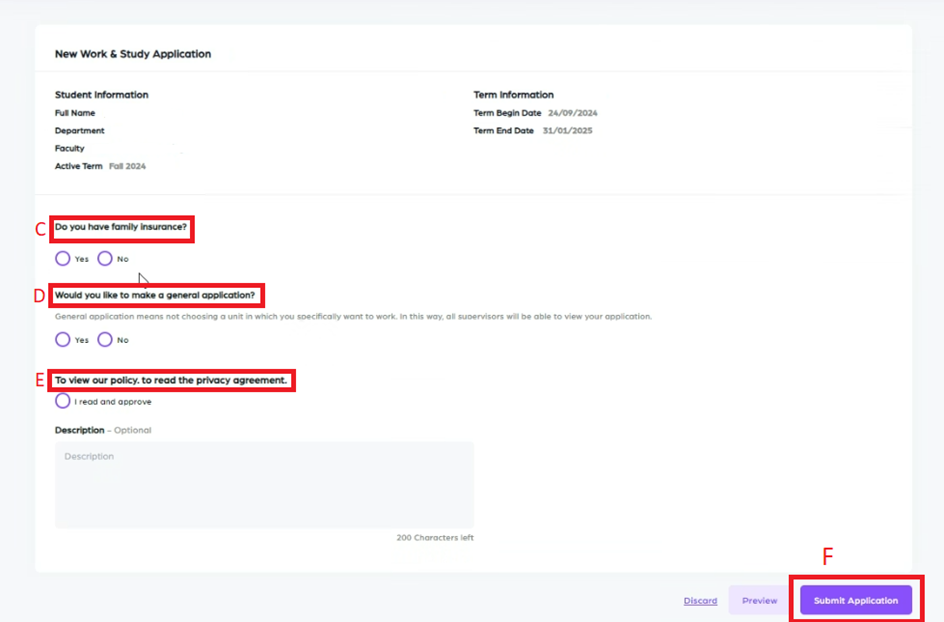Click the Term Begin Date value 24/09/2024

[x=572, y=113]
